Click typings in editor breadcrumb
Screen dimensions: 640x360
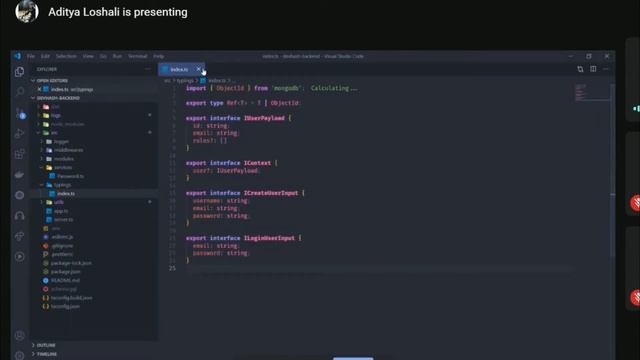(x=185, y=81)
